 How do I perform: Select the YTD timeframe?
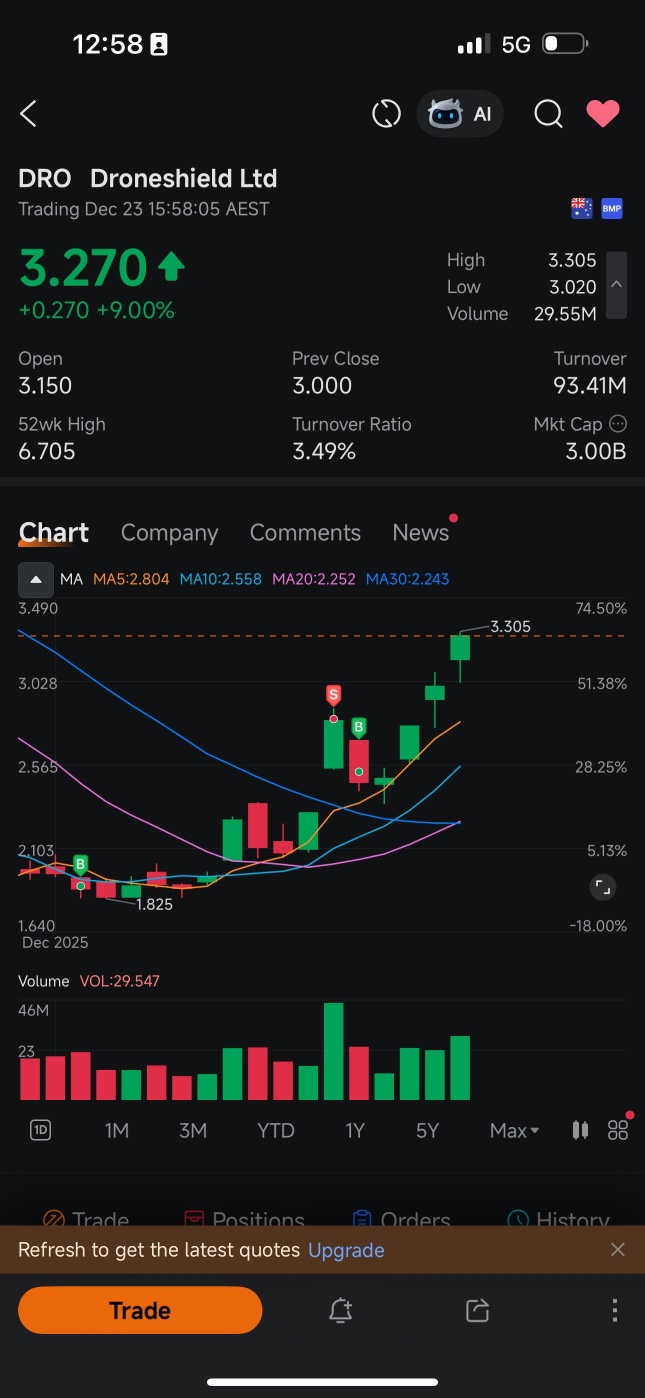276,1130
